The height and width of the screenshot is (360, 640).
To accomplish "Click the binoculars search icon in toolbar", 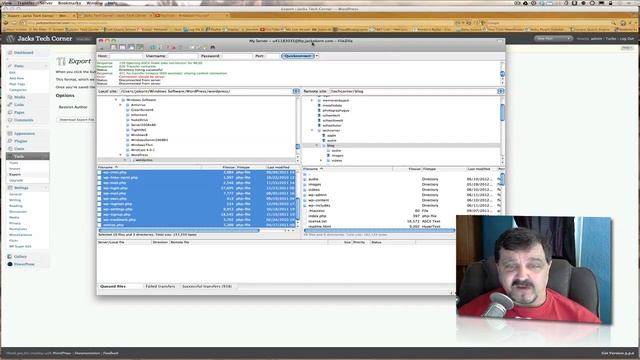I will 213,48.
